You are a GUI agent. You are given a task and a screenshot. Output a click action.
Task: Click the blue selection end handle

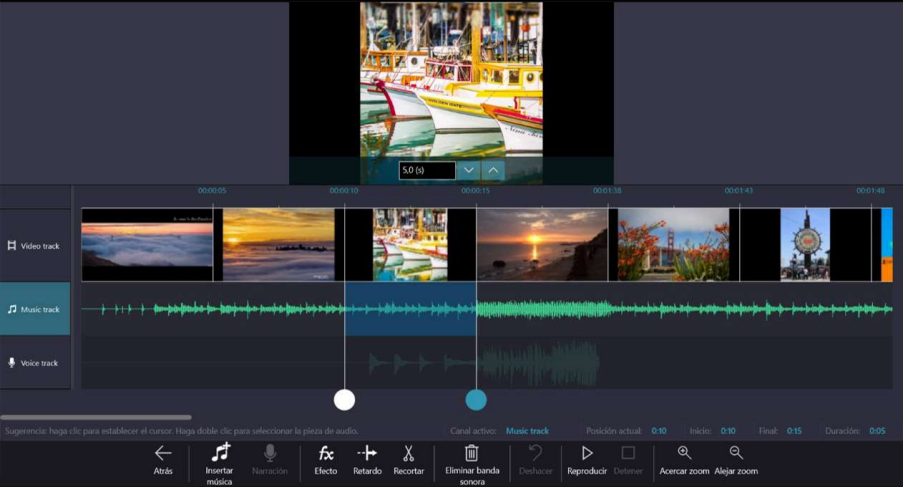476,400
